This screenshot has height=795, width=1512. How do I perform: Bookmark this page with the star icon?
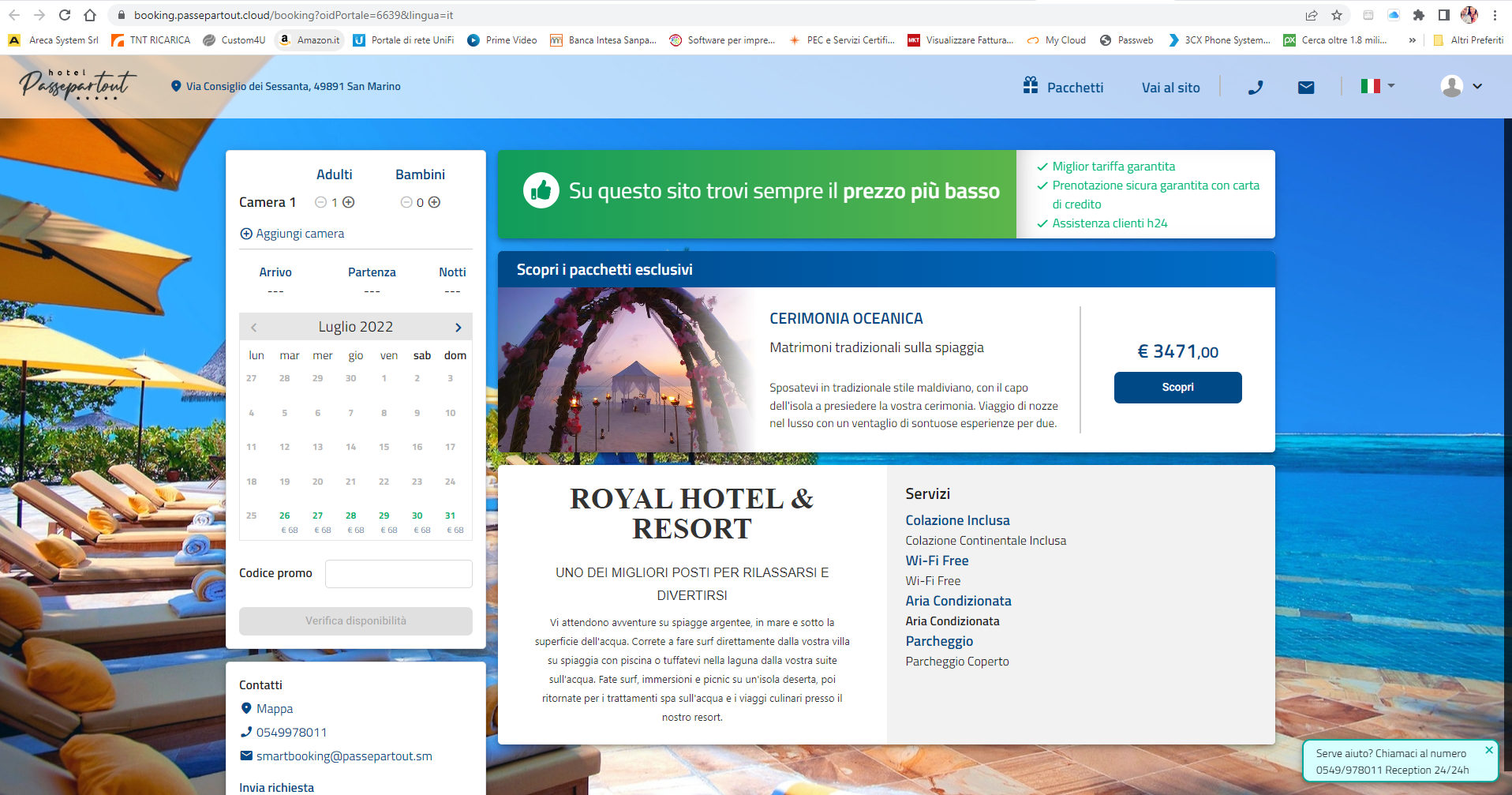[1337, 15]
